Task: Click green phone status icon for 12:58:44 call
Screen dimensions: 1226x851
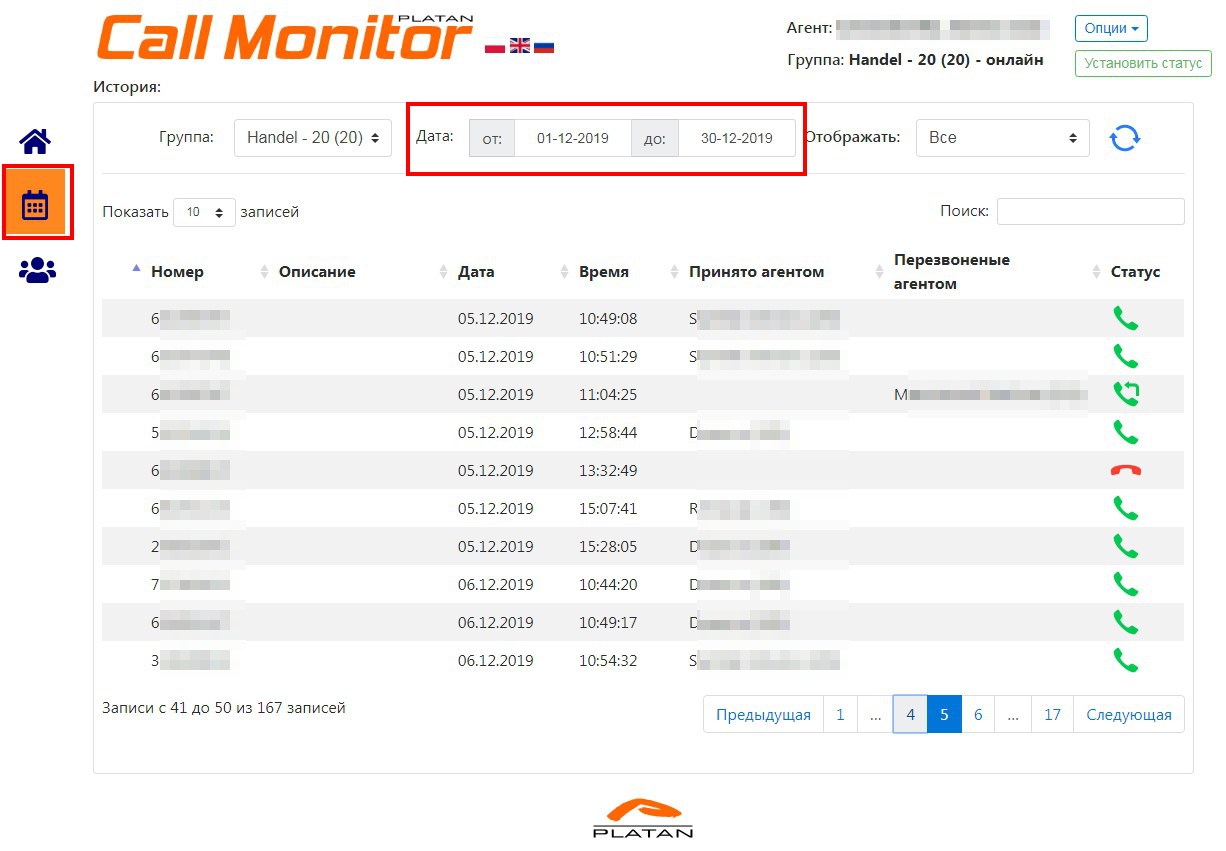Action: click(x=1126, y=433)
